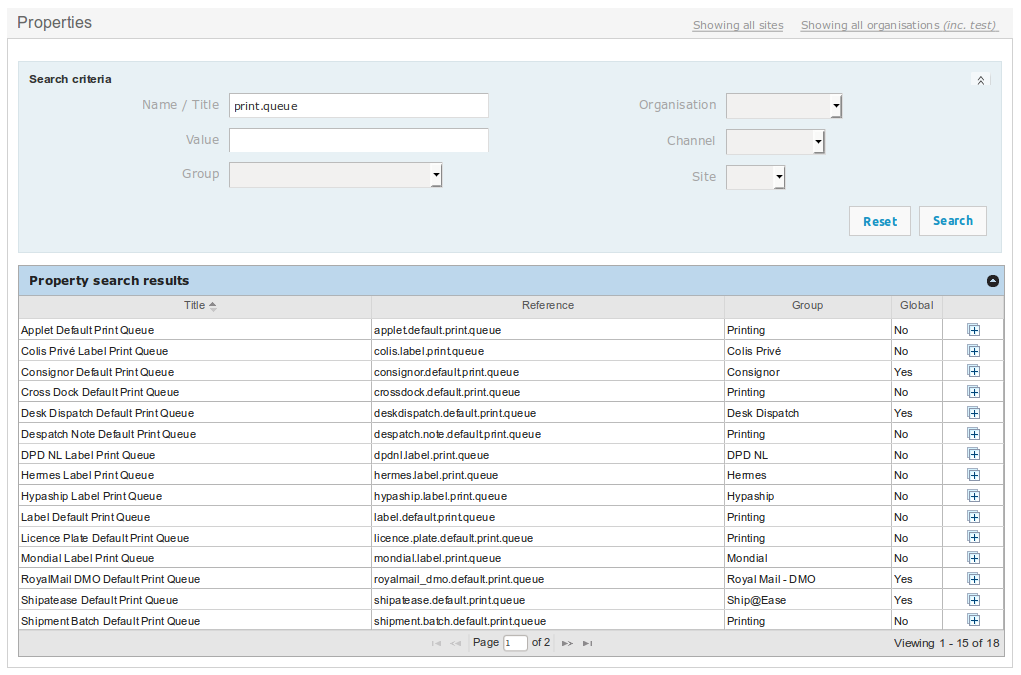Sort results by the Group column
The image size is (1021, 675).
click(807, 305)
